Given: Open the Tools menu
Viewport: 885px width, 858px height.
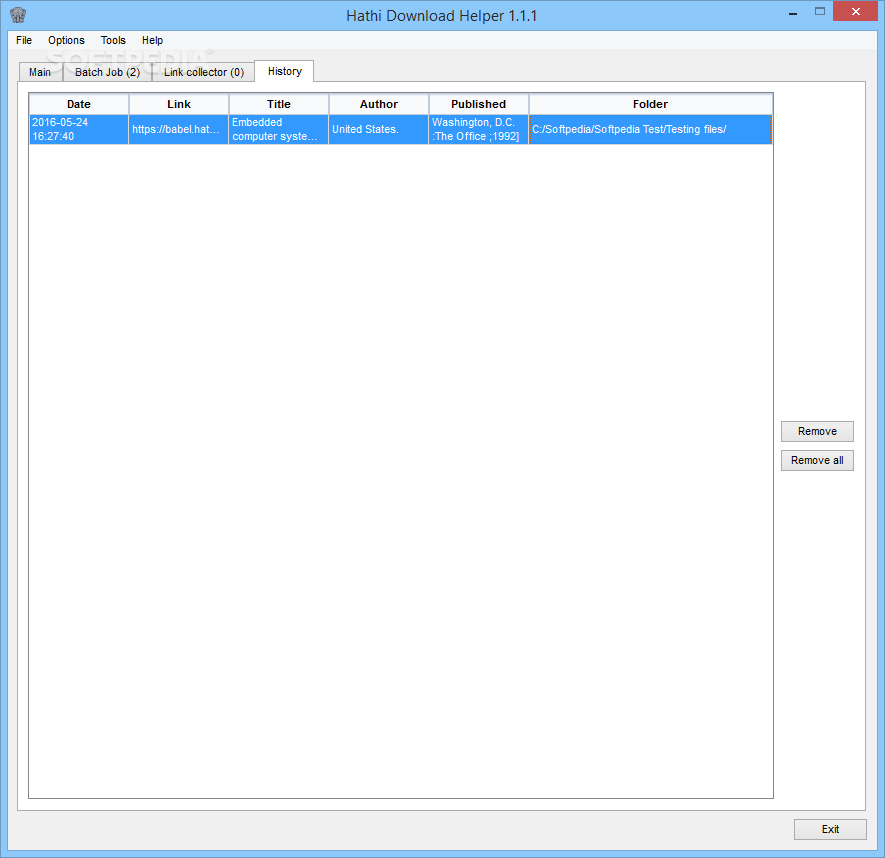Looking at the screenshot, I should click(x=113, y=40).
